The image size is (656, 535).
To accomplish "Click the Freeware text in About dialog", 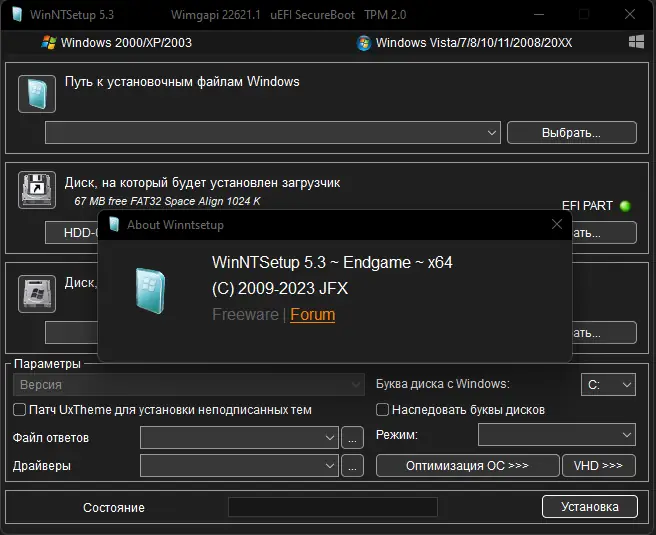I will (x=245, y=315).
